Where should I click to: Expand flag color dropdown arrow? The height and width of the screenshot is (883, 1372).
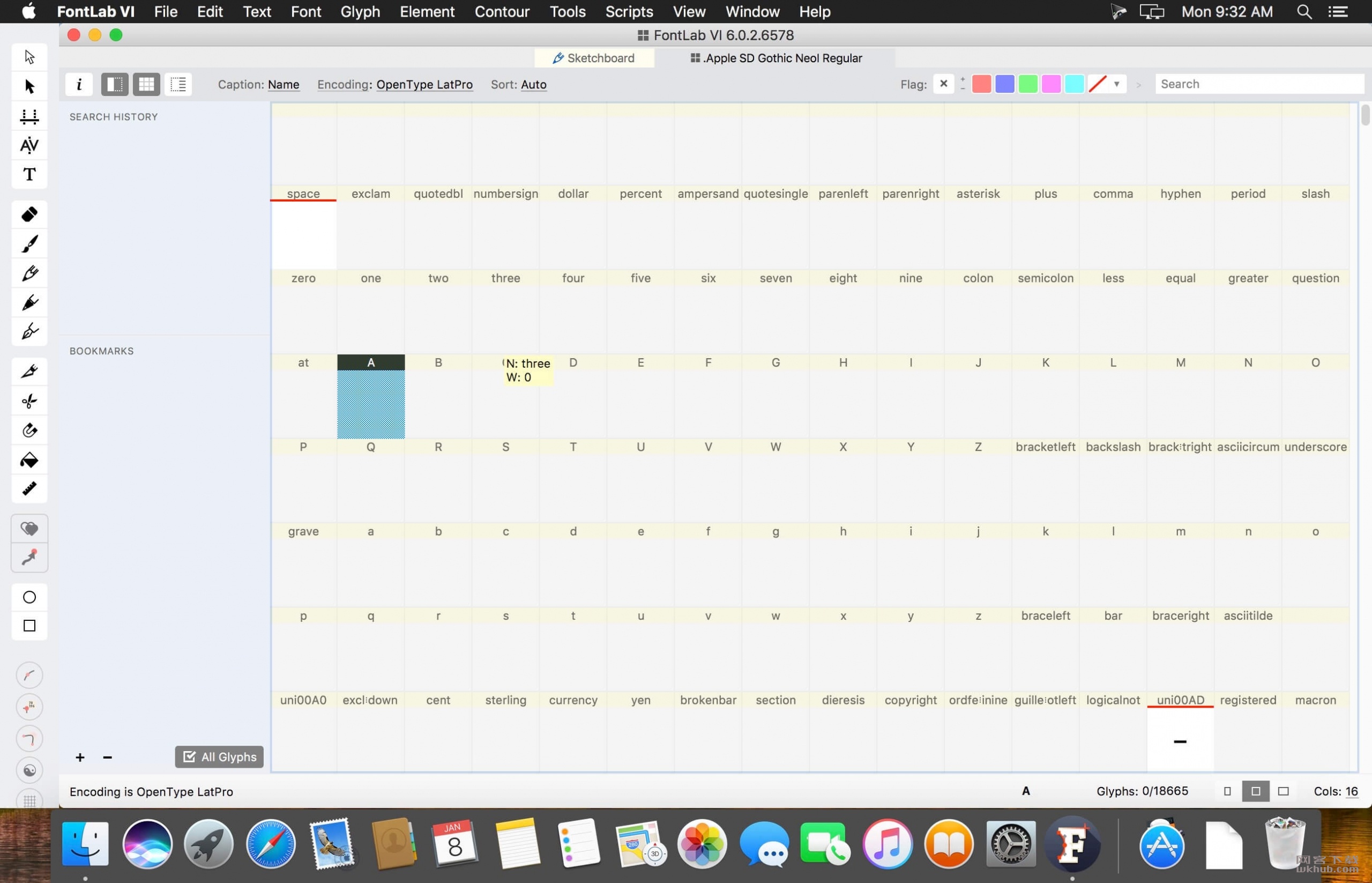(x=1116, y=84)
